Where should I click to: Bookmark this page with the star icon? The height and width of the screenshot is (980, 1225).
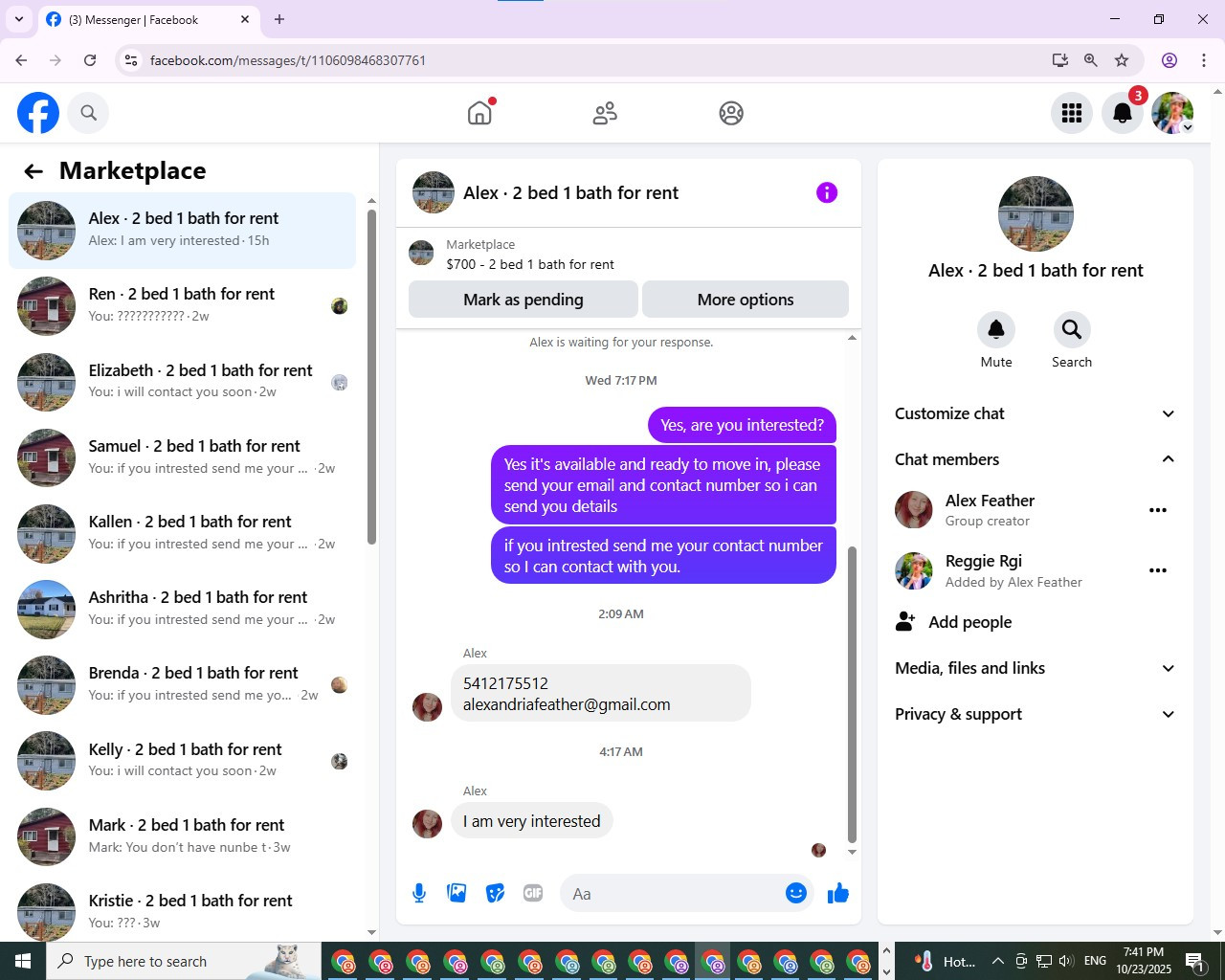pyautogui.click(x=1122, y=60)
